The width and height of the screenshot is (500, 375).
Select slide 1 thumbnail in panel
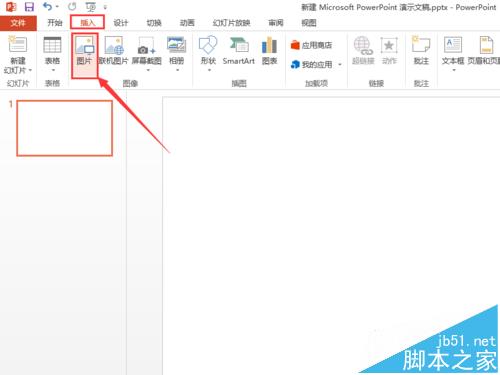point(65,128)
